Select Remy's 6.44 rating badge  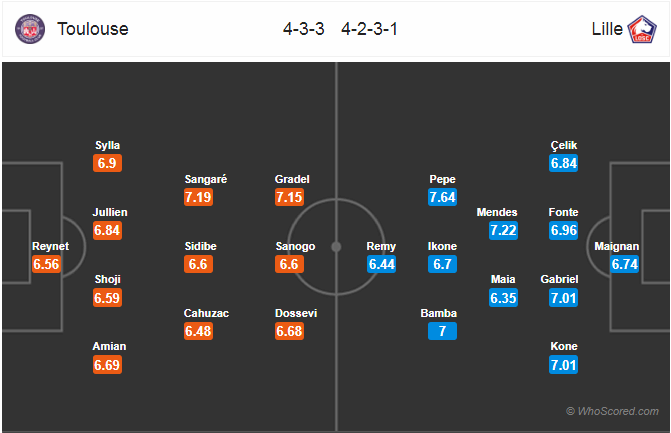tap(382, 264)
